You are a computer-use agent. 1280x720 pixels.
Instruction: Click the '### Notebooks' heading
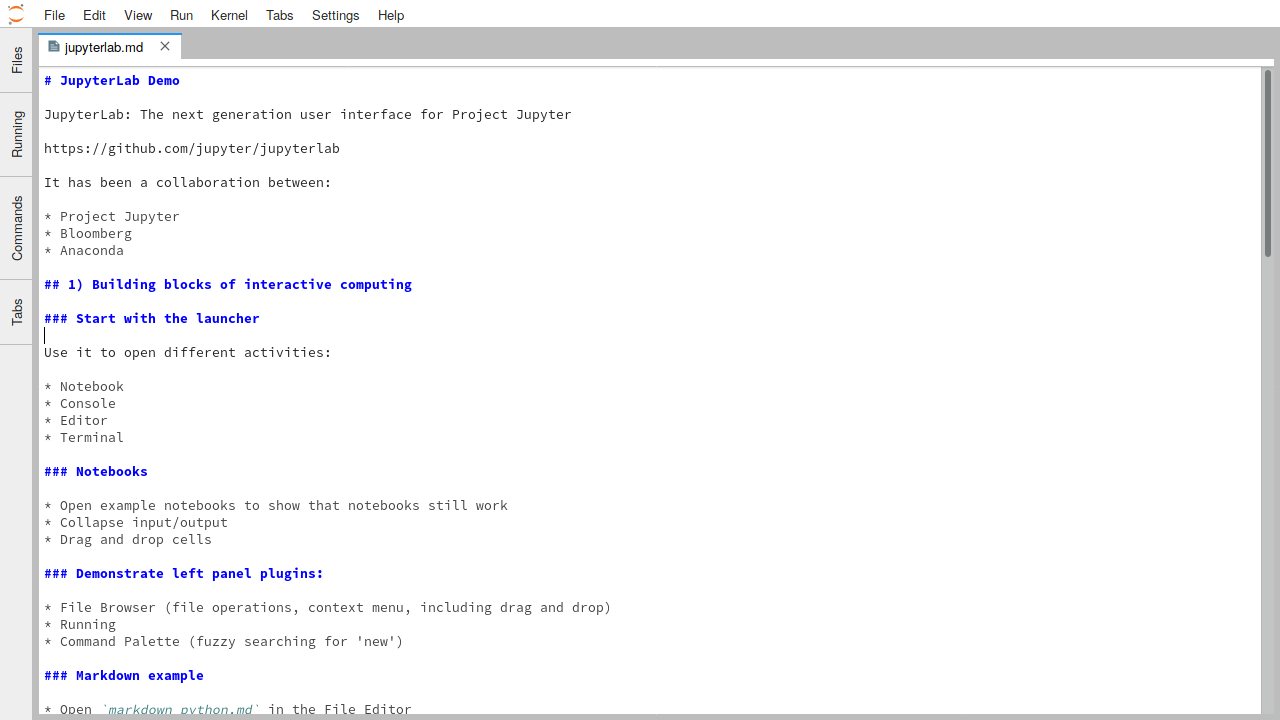[x=96, y=471]
